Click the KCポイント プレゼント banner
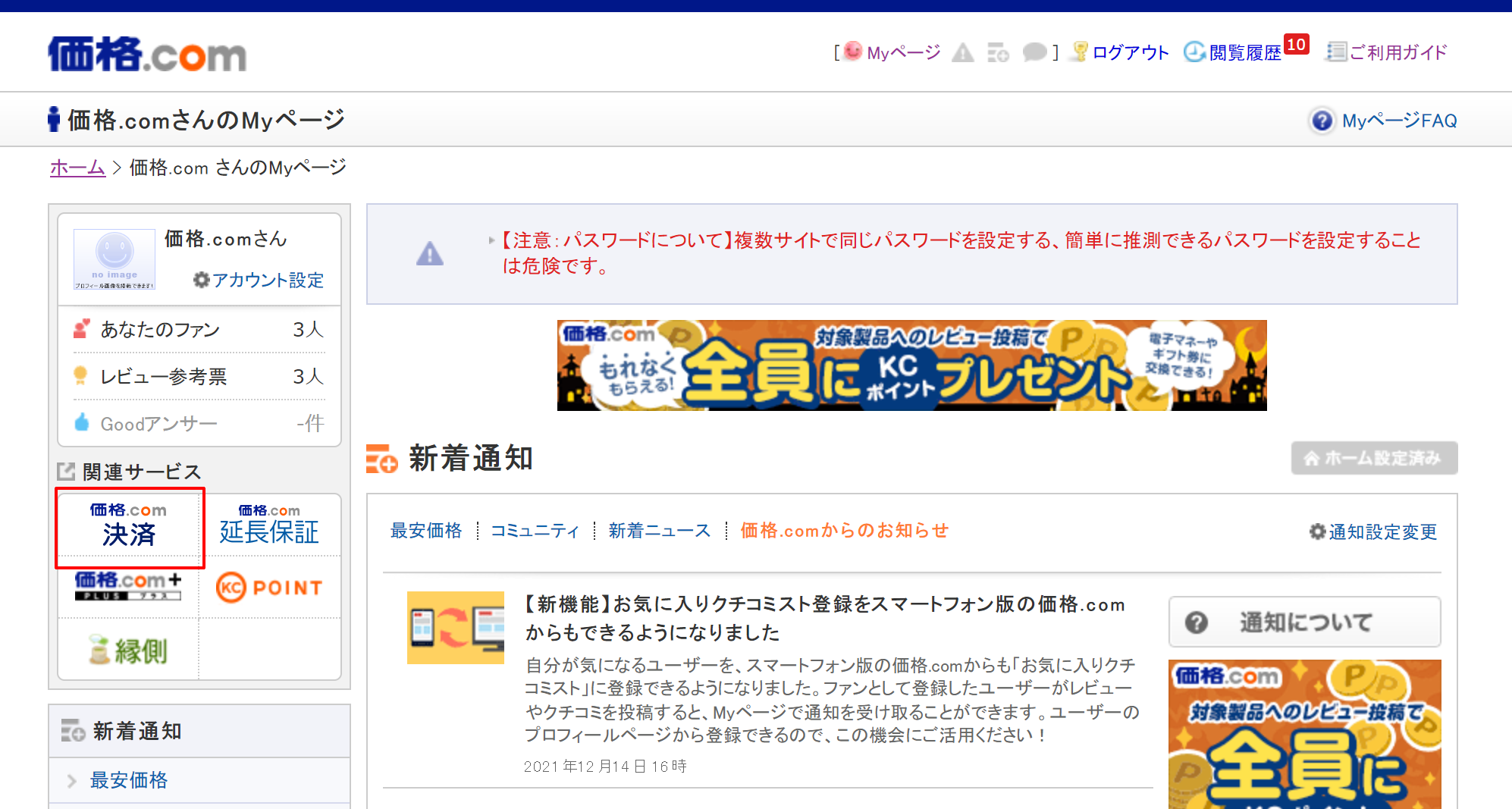The height and width of the screenshot is (809, 1512). click(x=911, y=365)
